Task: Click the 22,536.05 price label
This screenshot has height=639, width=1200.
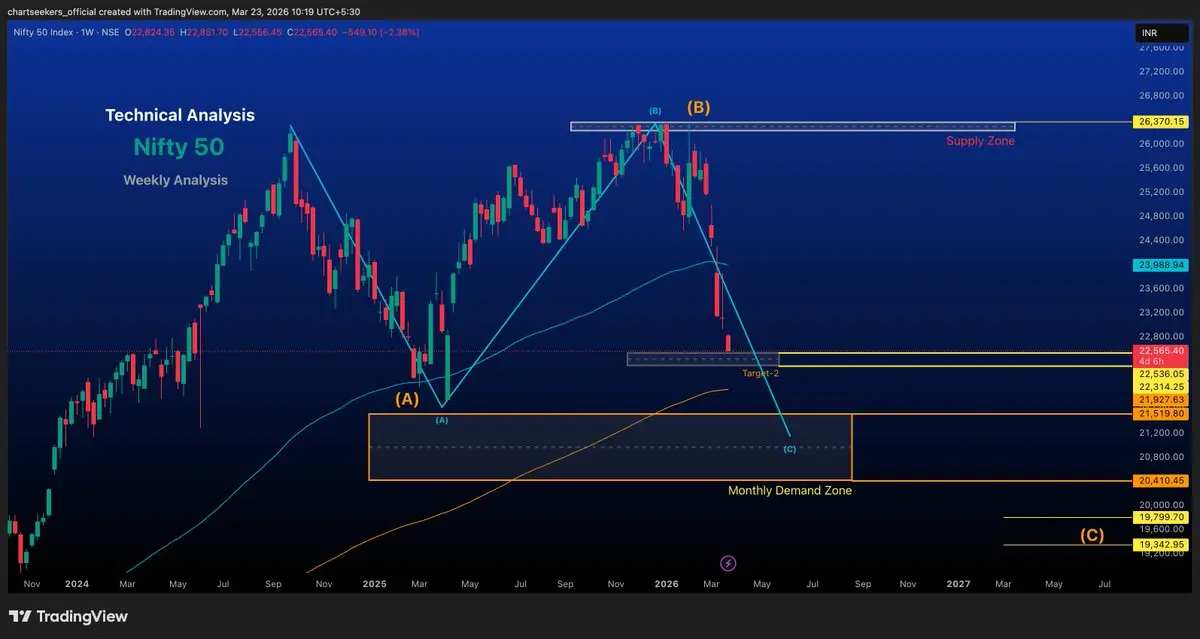Action: 1160,374
